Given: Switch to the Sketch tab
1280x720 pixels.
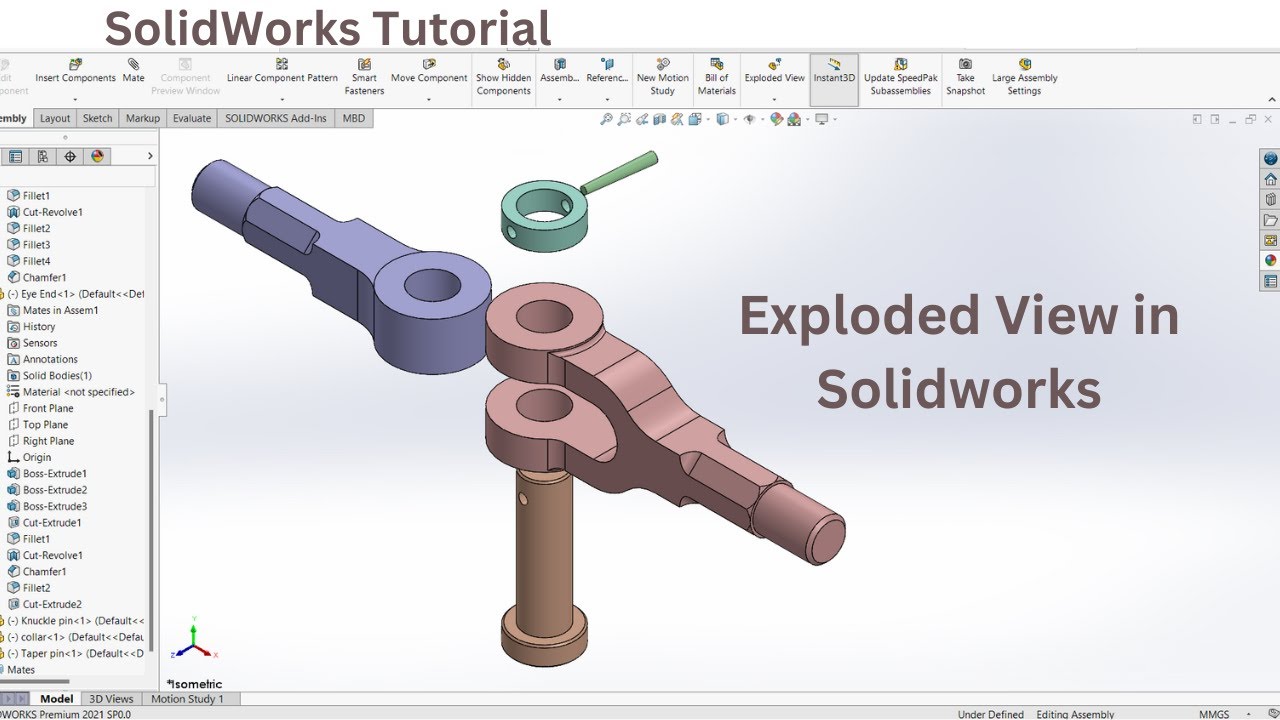Looking at the screenshot, I should (x=97, y=118).
